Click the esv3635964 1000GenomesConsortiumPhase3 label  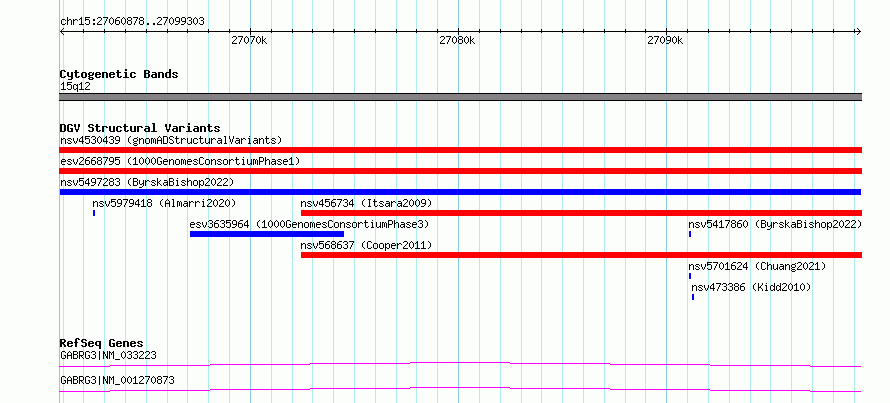pyautogui.click(x=309, y=224)
